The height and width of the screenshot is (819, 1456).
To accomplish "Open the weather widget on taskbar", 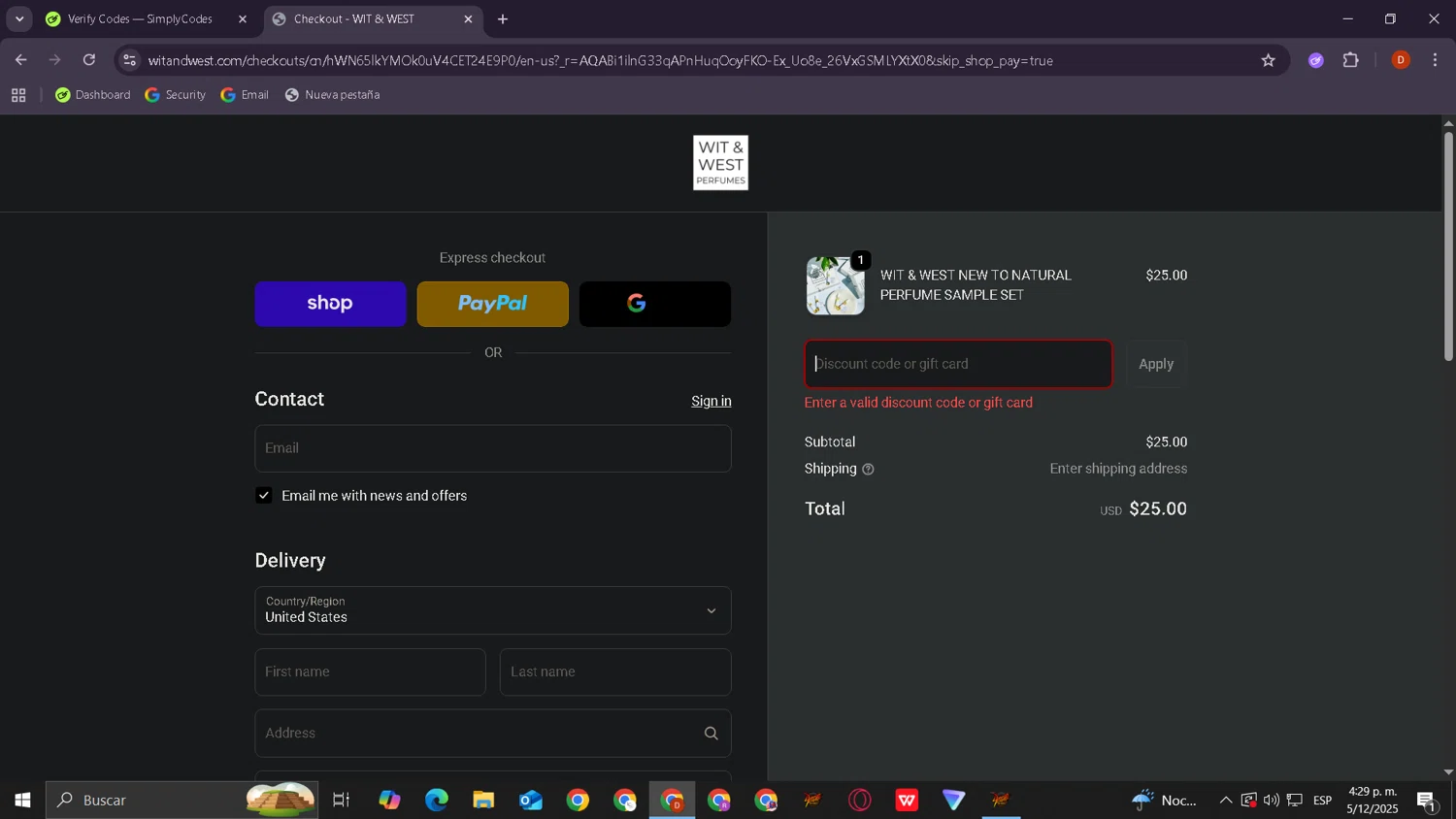I will click(1165, 801).
